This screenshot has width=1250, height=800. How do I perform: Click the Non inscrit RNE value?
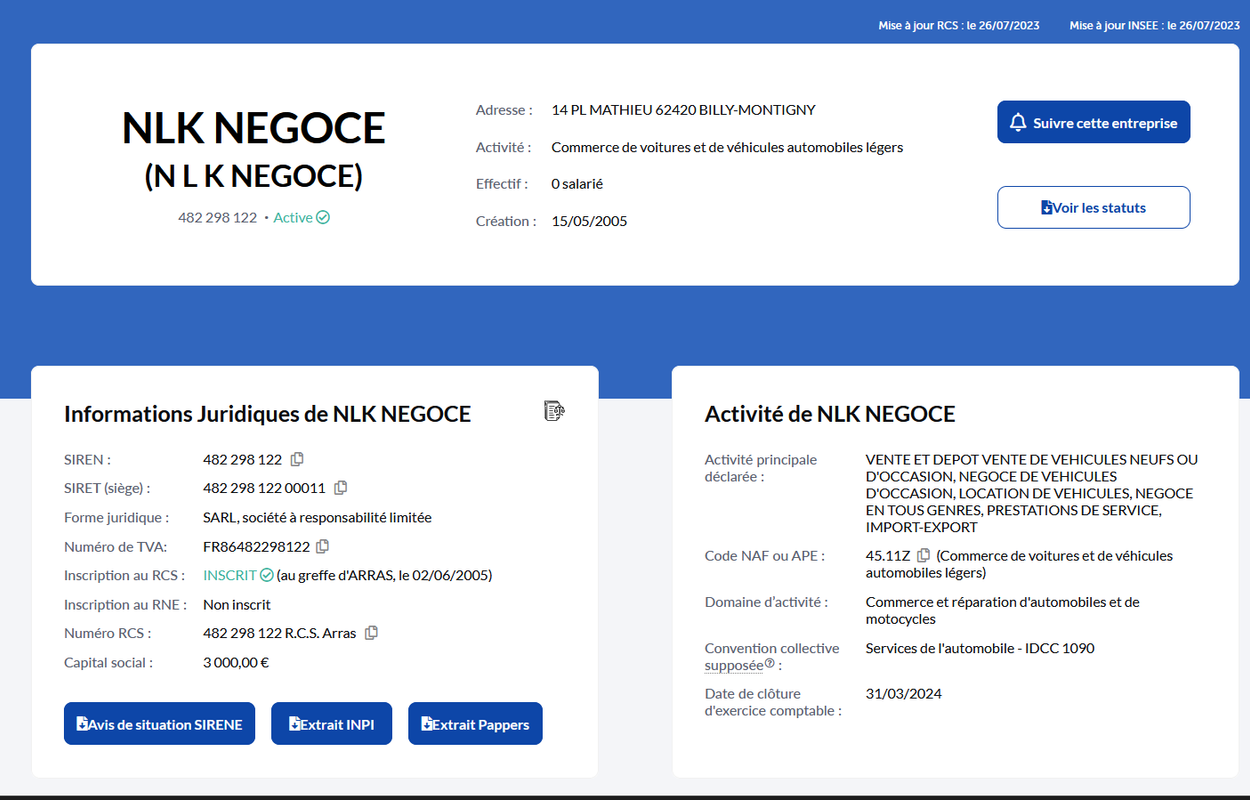click(237, 604)
